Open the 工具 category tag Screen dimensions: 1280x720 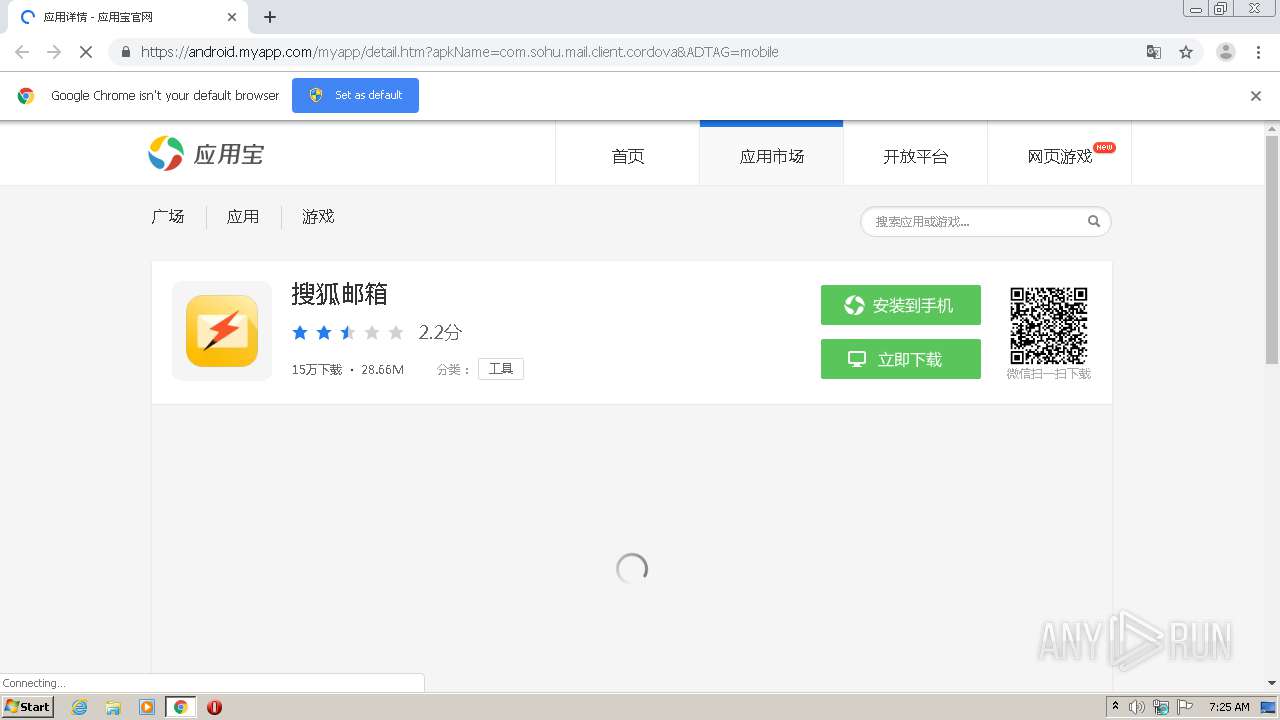click(501, 369)
